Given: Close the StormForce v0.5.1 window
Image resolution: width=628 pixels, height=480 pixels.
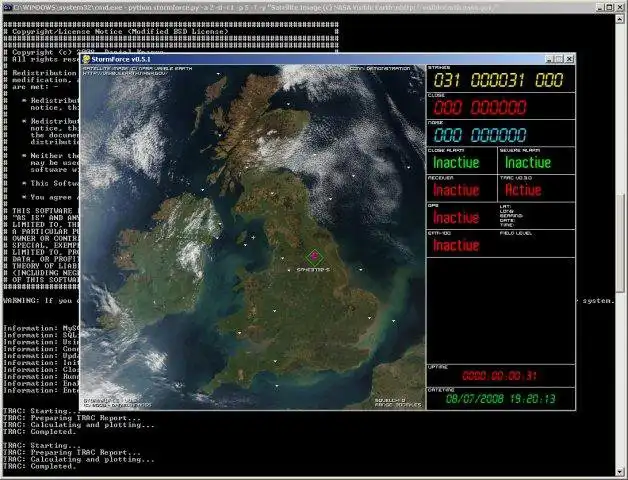Looking at the screenshot, I should tap(570, 59).
